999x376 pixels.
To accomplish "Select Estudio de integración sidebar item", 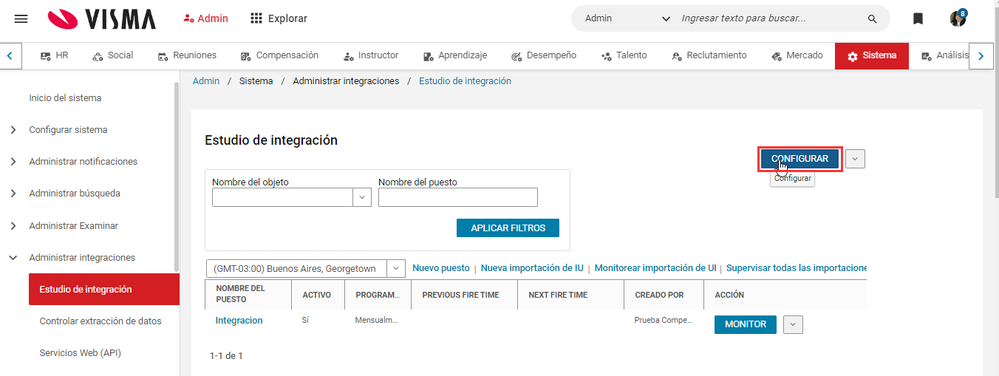I will pyautogui.click(x=104, y=289).
